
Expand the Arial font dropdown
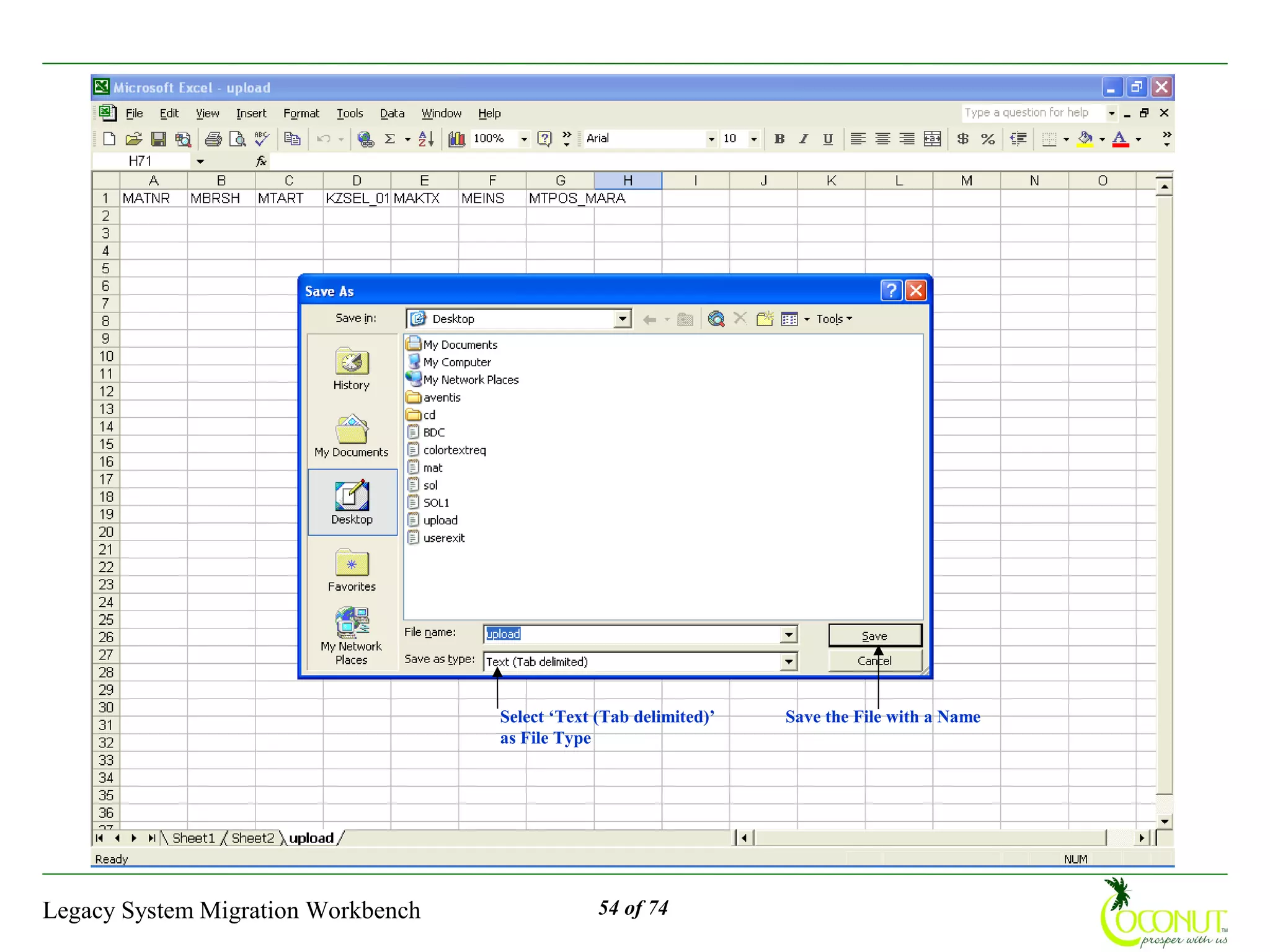[x=711, y=139]
